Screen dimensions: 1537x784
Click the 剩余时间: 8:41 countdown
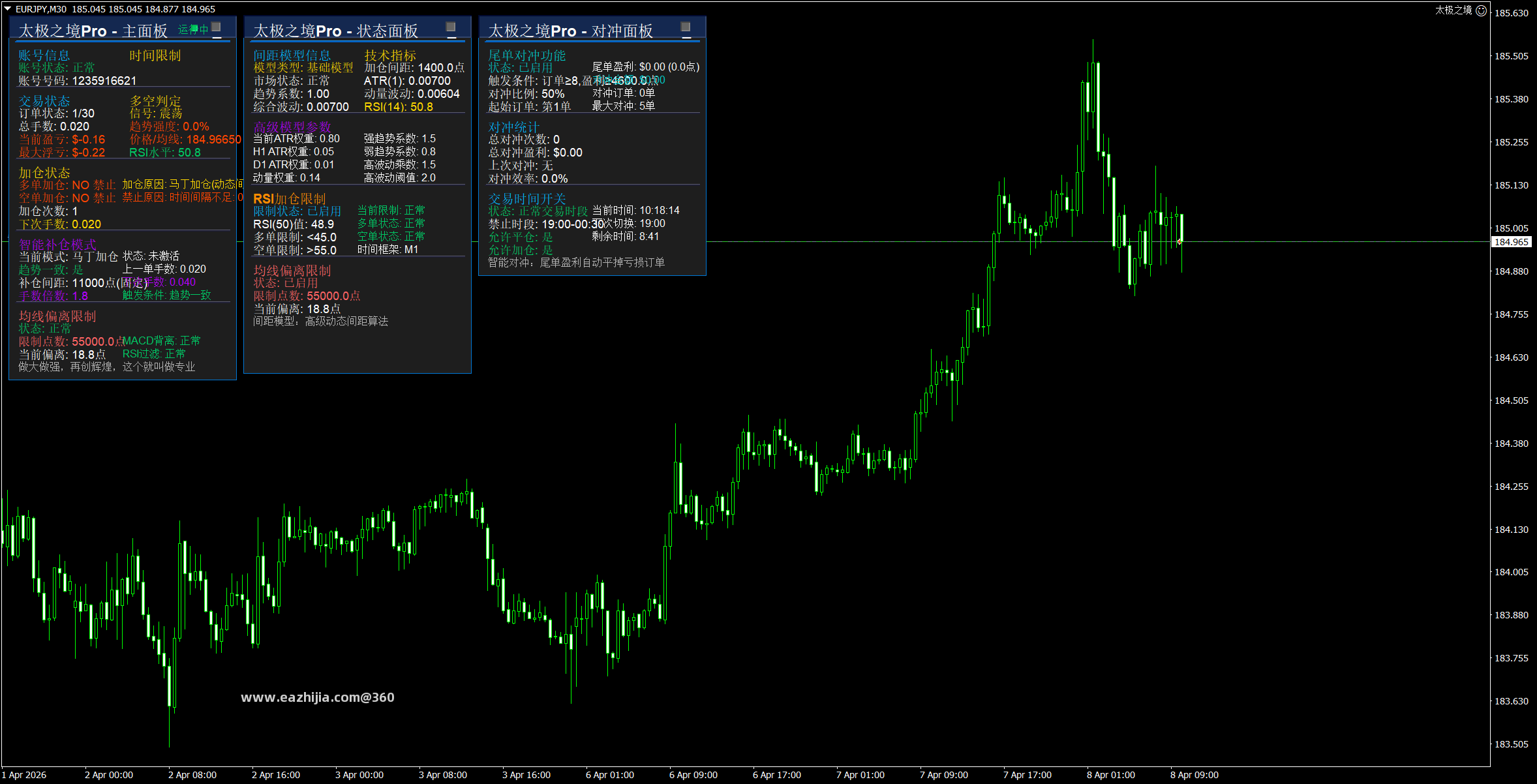pyautogui.click(x=626, y=236)
